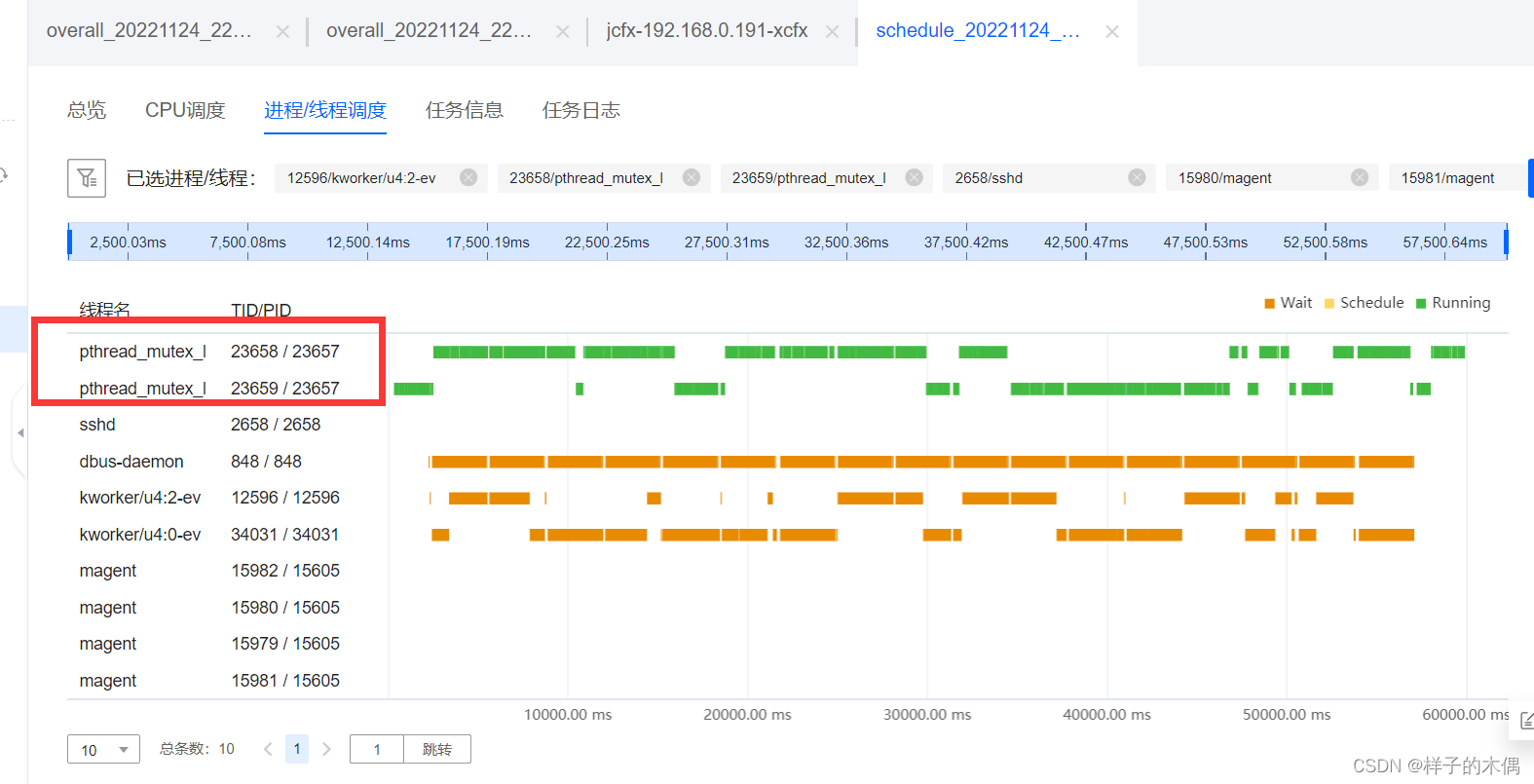Screen dimensions: 1534x784
Task: Open the page size dropdown showing 10
Action: [x=103, y=749]
